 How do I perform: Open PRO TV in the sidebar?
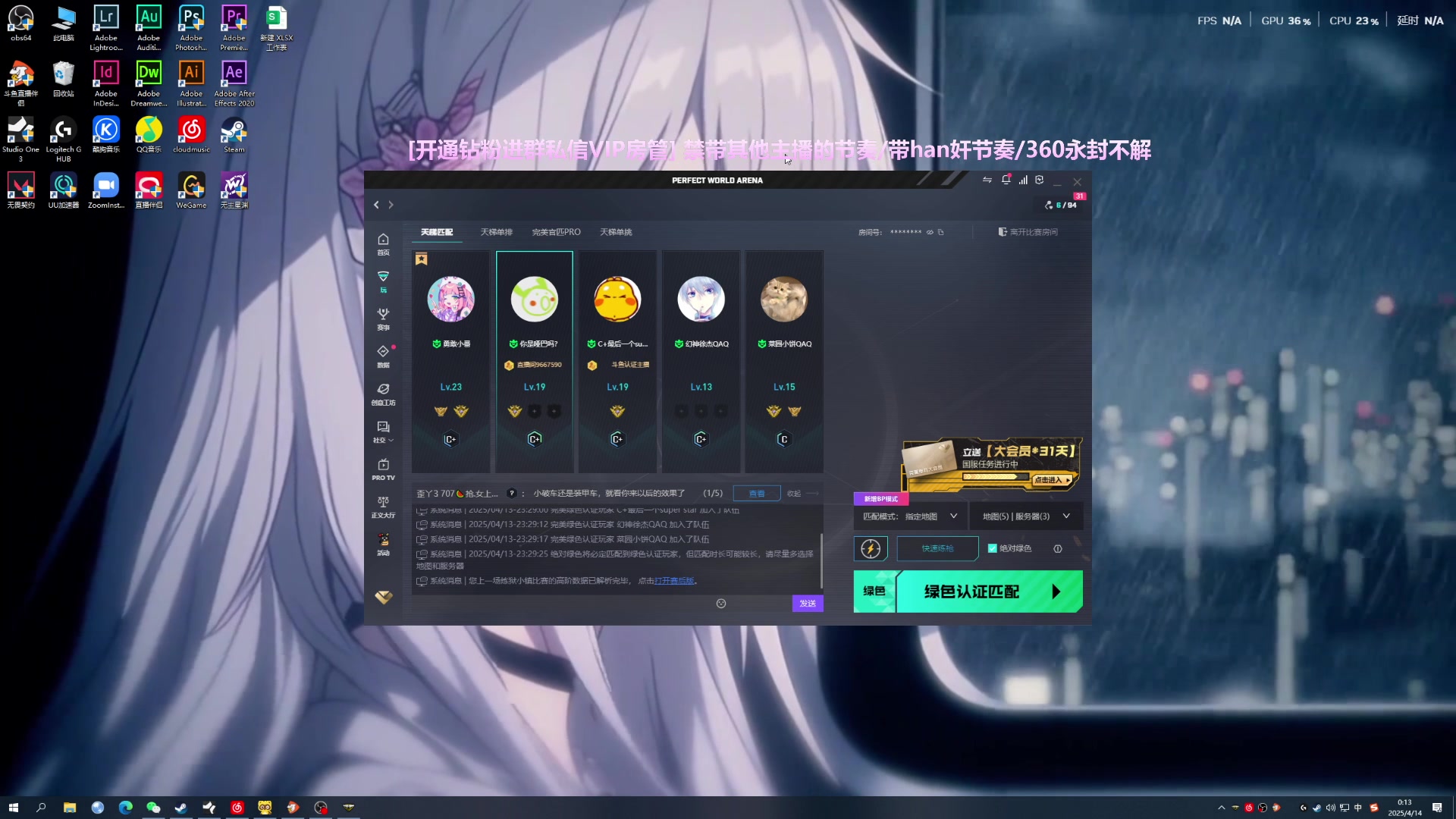click(383, 469)
